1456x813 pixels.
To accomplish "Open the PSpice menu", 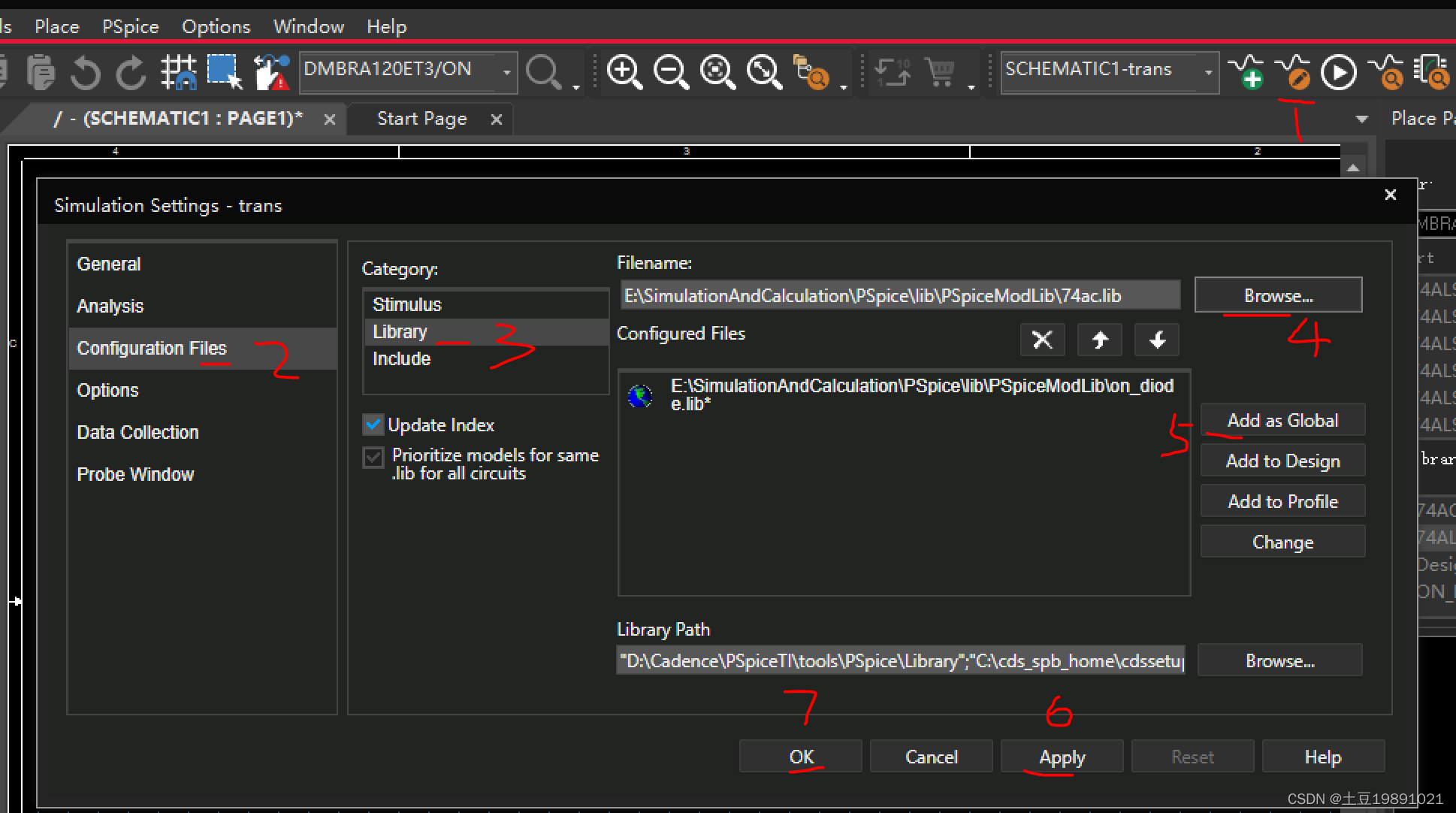I will [130, 27].
